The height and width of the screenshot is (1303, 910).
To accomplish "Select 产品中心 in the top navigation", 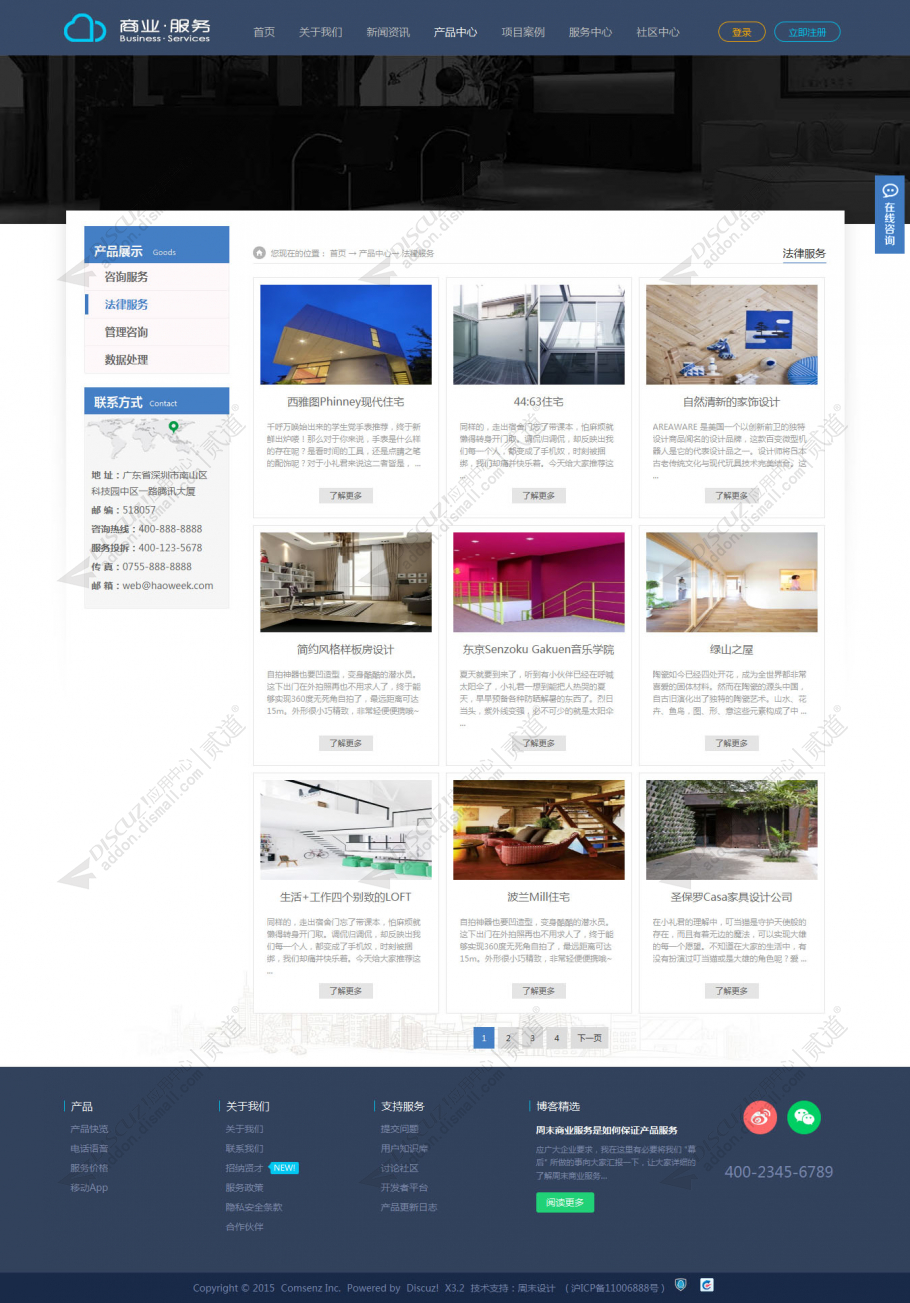I will pyautogui.click(x=455, y=32).
